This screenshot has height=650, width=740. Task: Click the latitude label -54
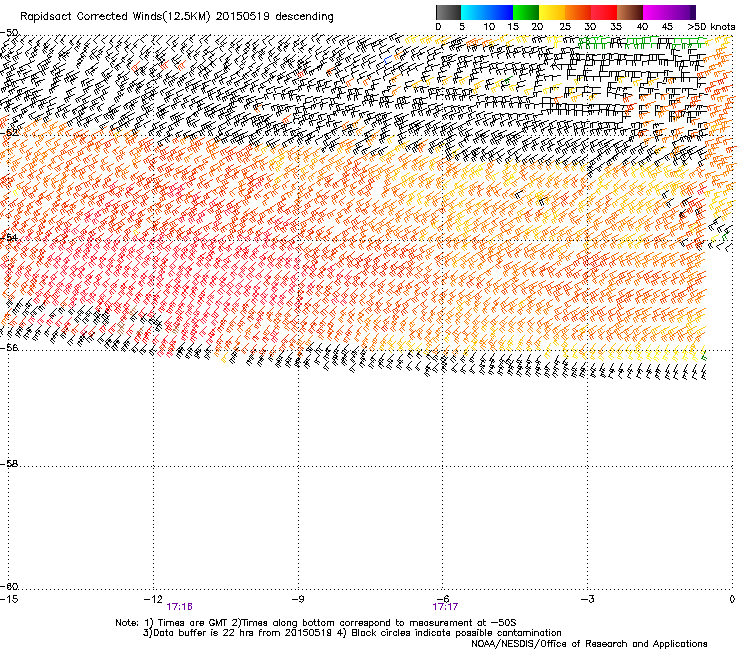pos(9,237)
